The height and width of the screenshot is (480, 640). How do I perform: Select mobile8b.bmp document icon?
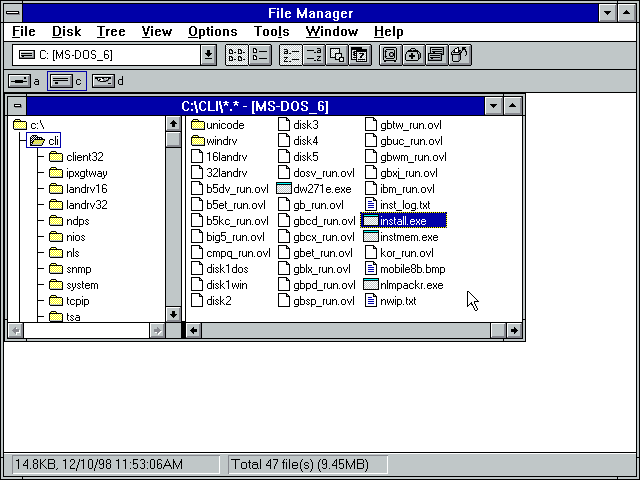(371, 269)
